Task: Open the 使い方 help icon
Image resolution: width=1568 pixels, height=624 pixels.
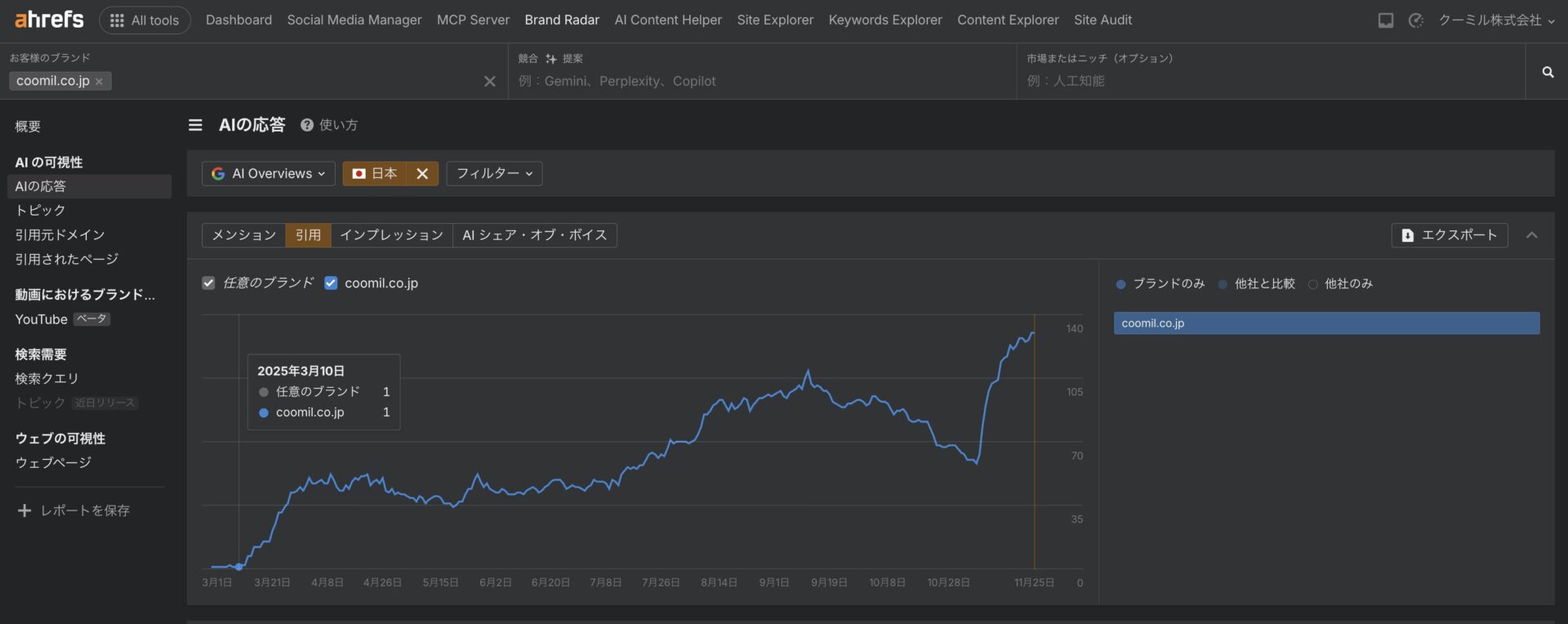Action: 307,125
